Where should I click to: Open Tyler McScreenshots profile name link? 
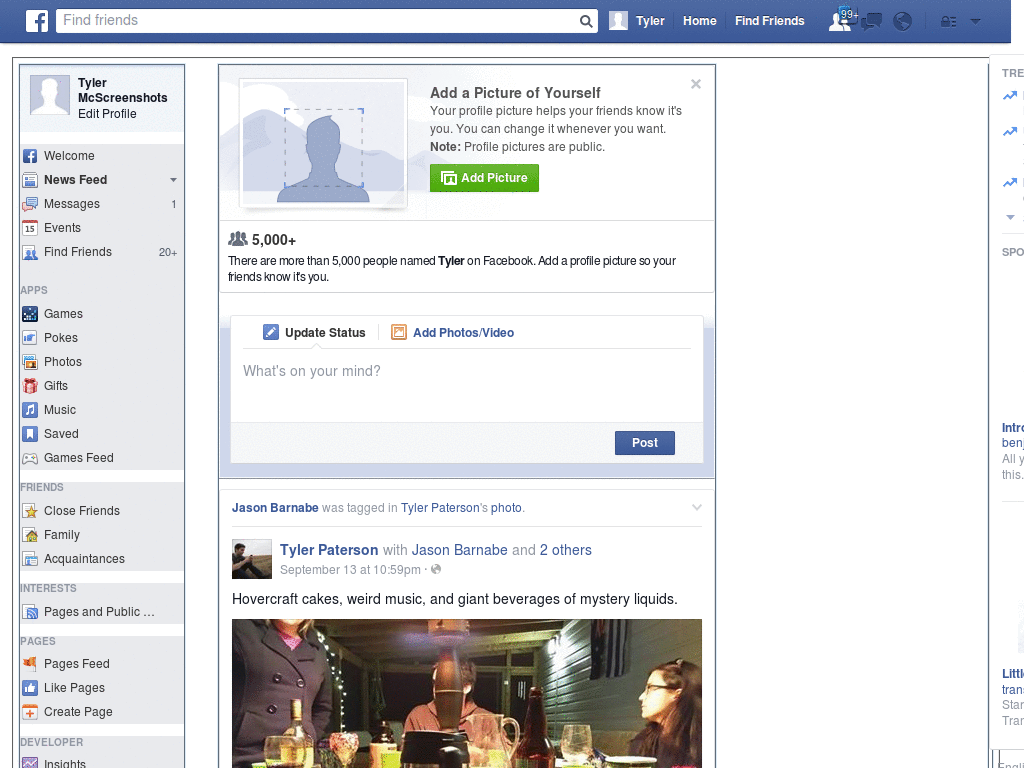coord(122,90)
